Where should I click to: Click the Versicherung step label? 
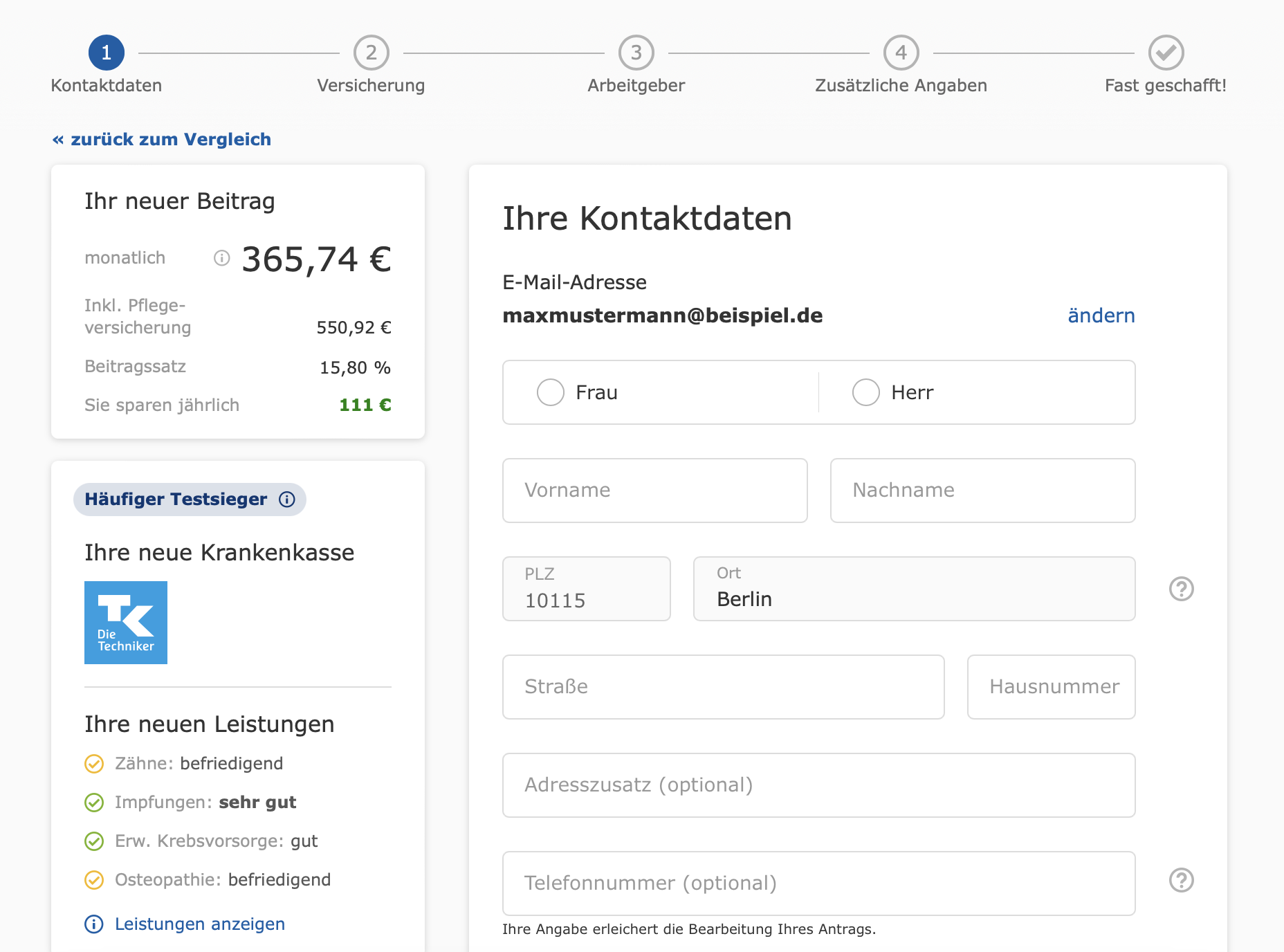(372, 86)
